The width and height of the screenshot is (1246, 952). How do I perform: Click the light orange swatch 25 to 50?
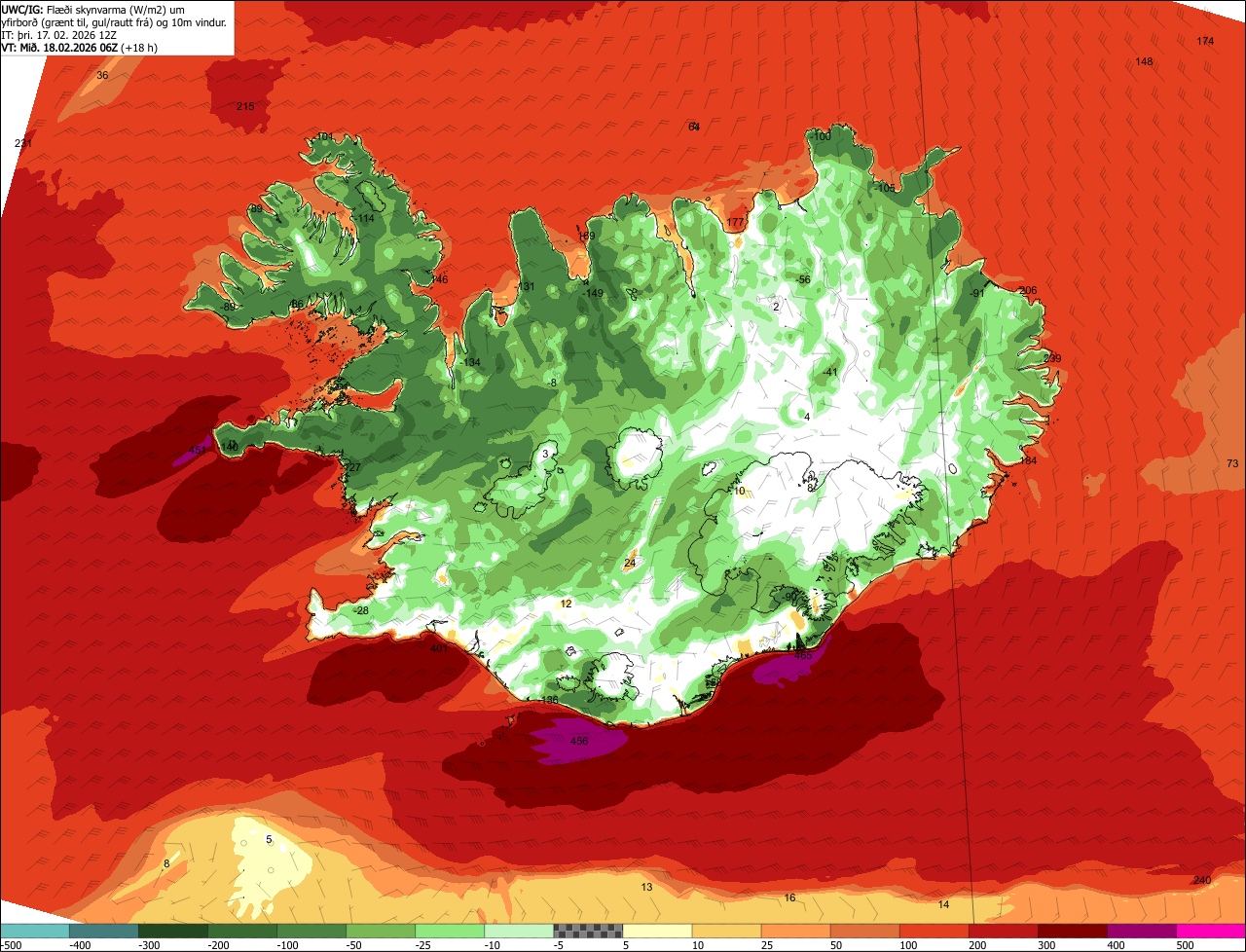click(795, 931)
